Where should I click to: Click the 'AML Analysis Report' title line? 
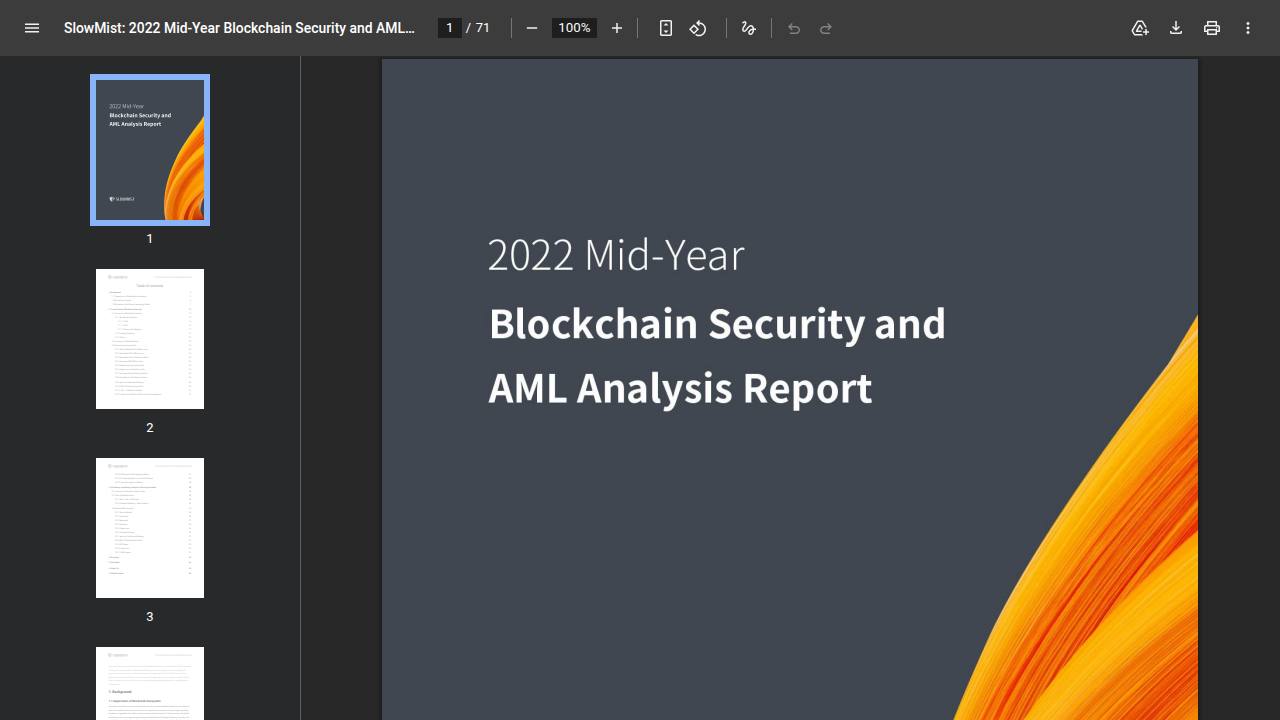point(680,389)
